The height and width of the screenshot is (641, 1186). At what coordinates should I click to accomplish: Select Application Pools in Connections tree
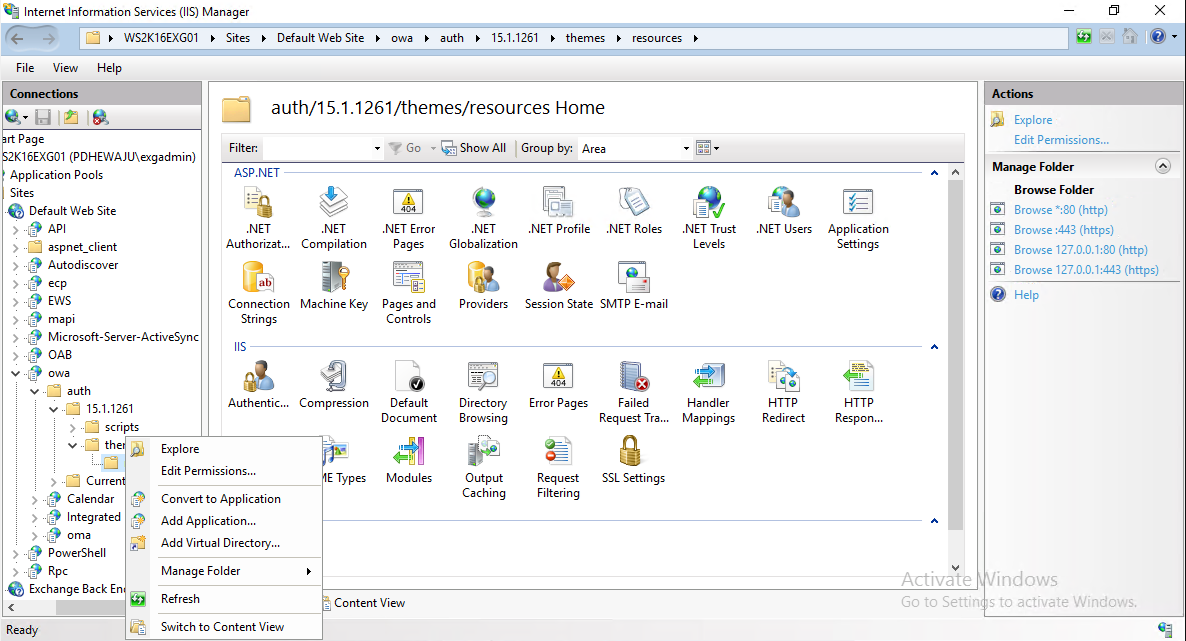click(x=56, y=175)
